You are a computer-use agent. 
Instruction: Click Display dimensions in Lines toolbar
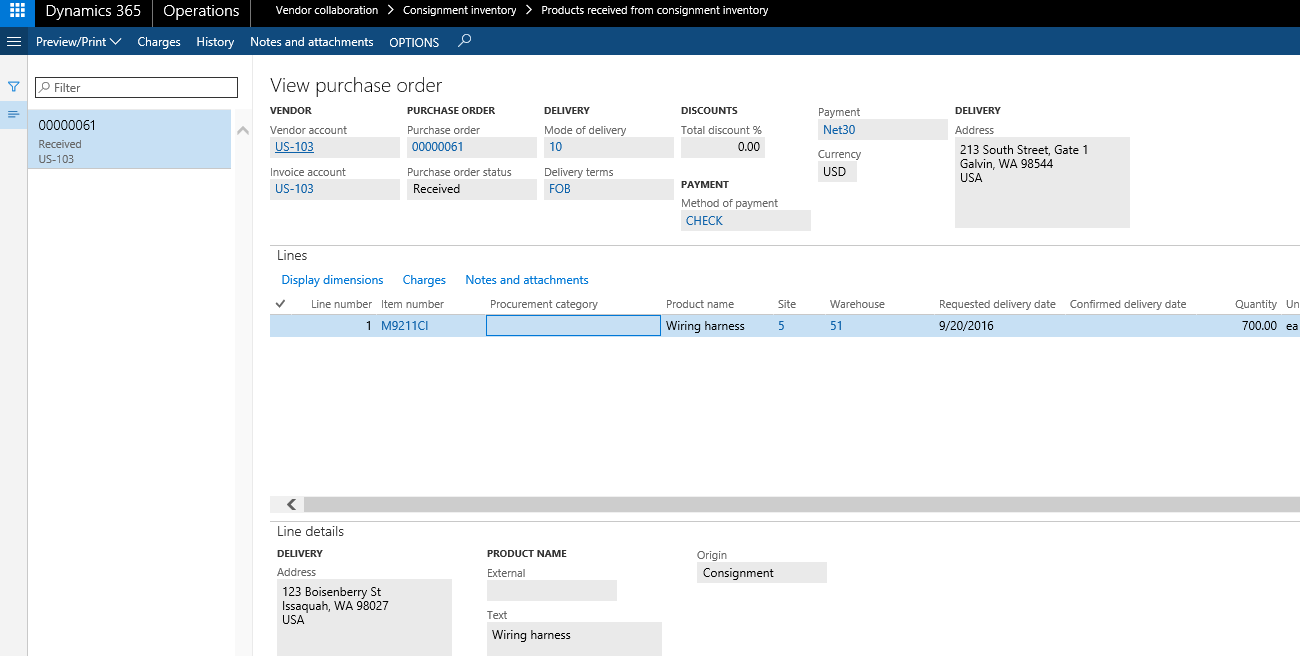pyautogui.click(x=332, y=280)
